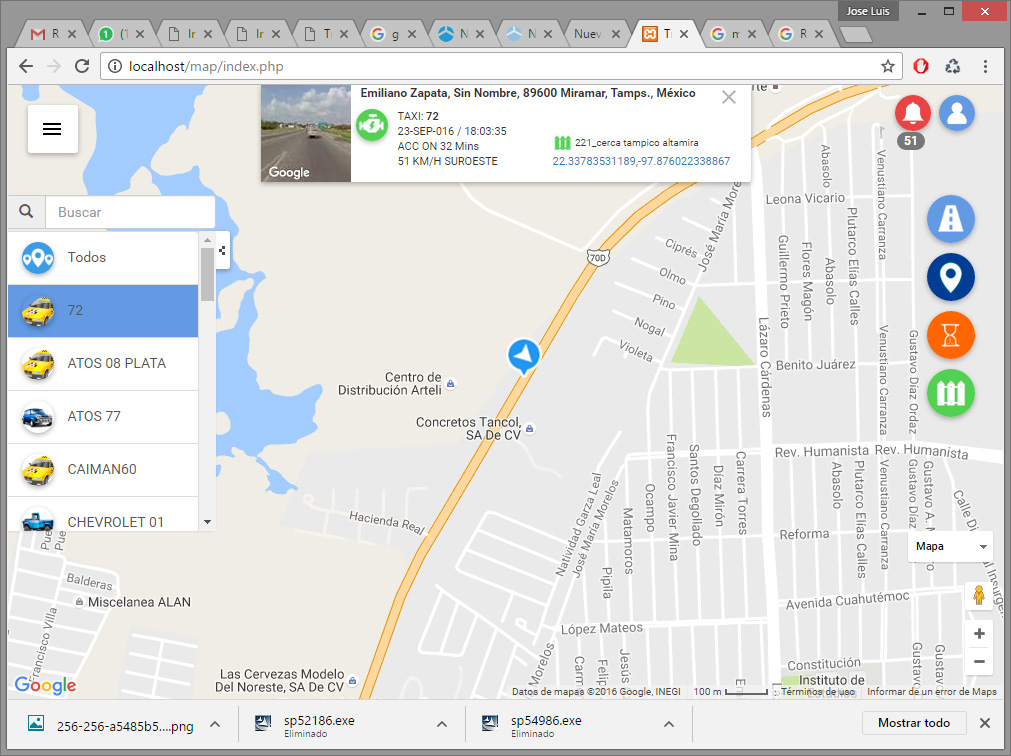Expand options for sp52186.exe download

(441, 725)
